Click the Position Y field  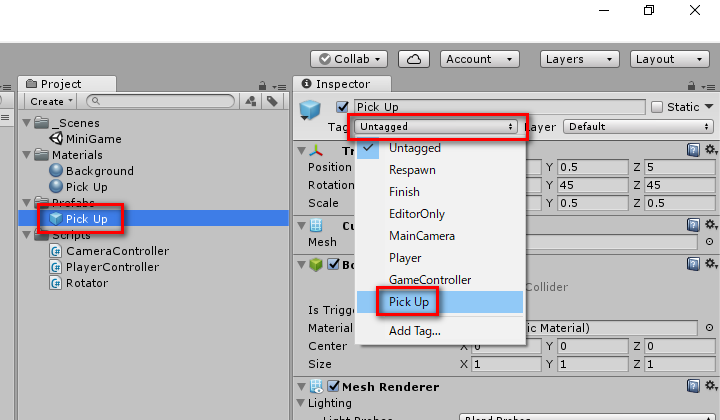592,167
